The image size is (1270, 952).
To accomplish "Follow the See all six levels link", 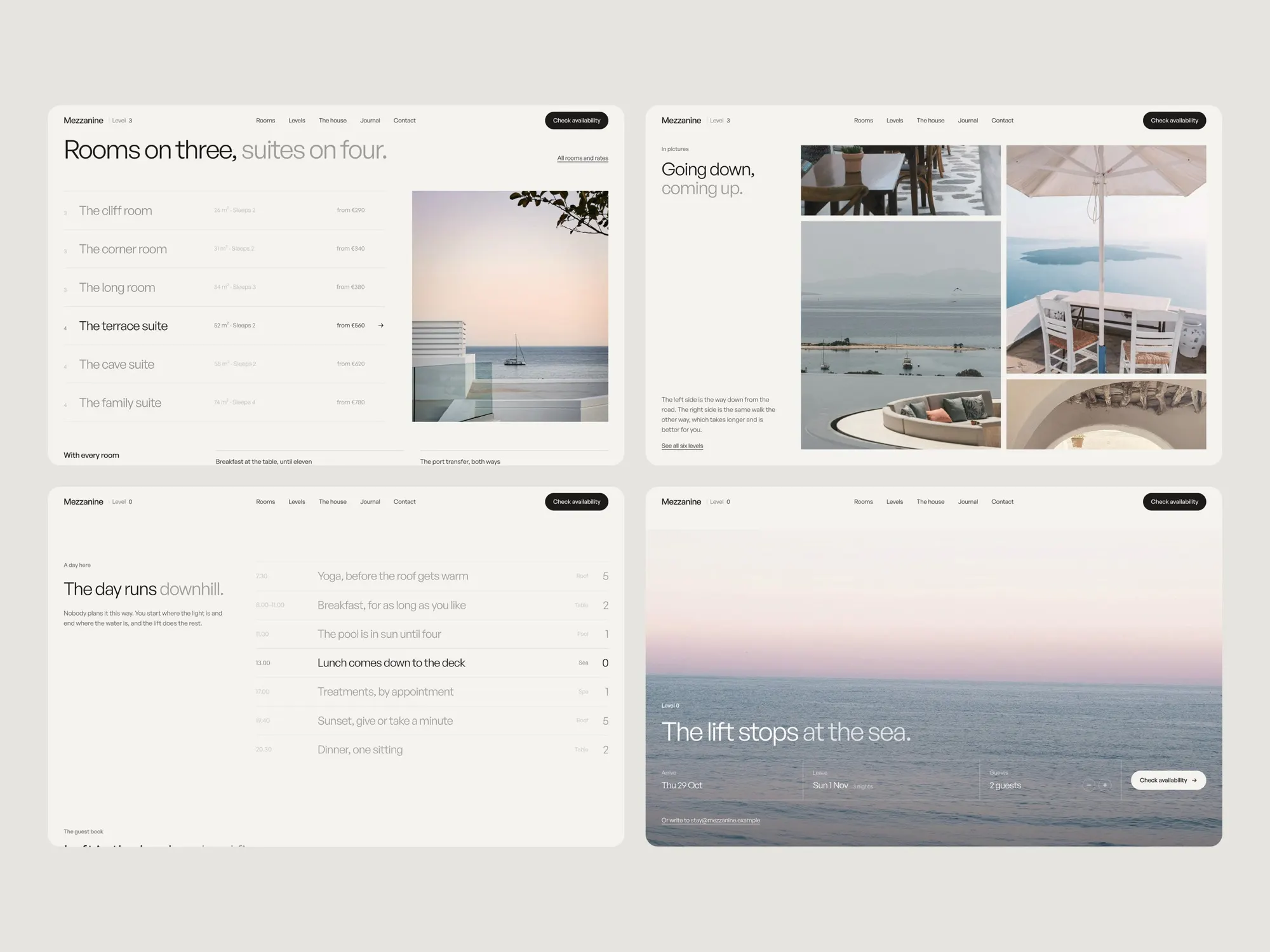I will 682,446.
